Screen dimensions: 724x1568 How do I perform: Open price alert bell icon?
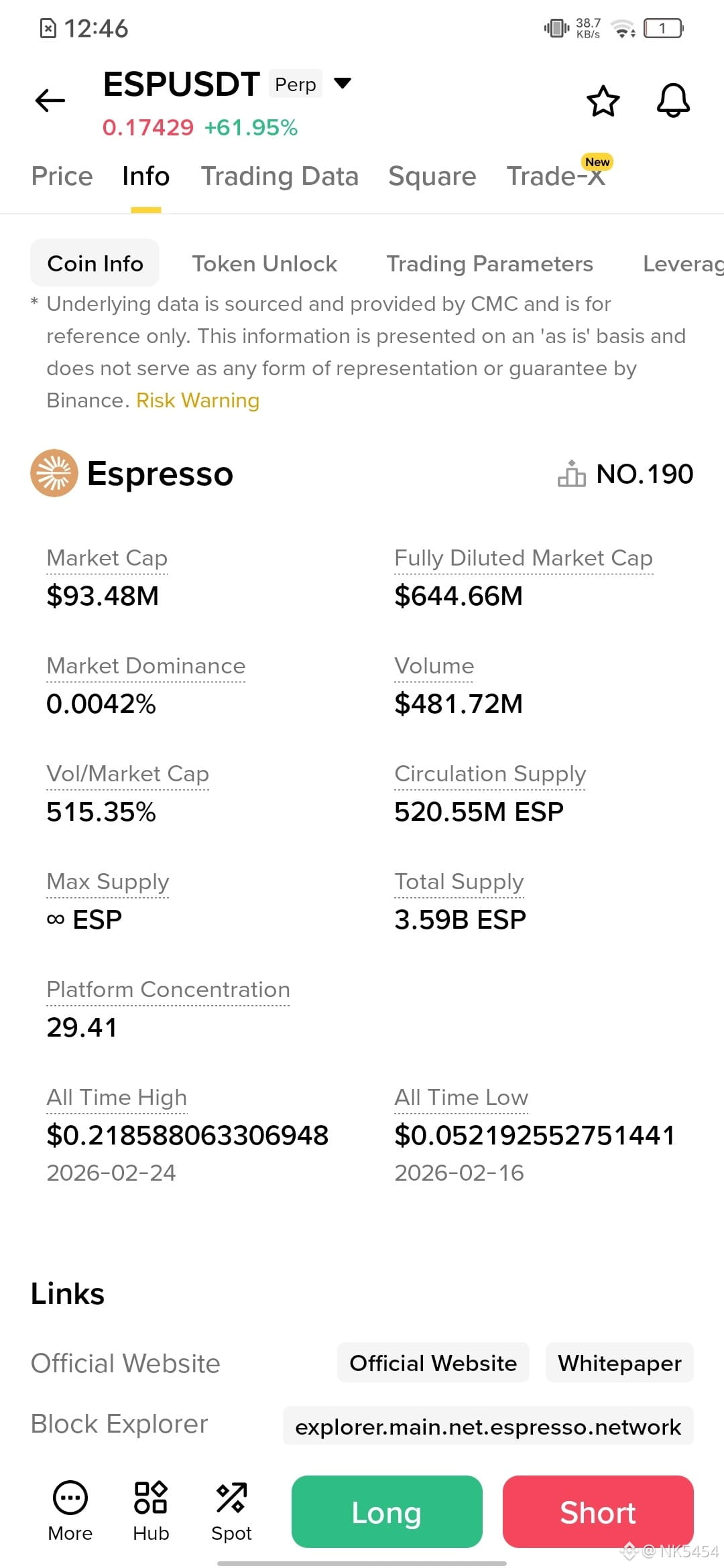point(673,101)
